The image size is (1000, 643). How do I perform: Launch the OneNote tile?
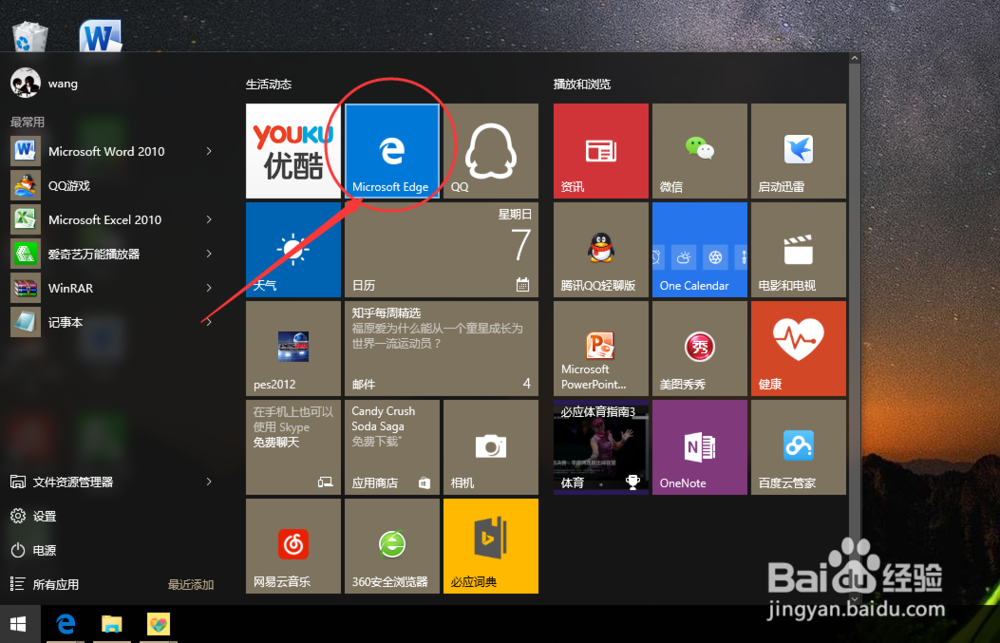coord(700,448)
